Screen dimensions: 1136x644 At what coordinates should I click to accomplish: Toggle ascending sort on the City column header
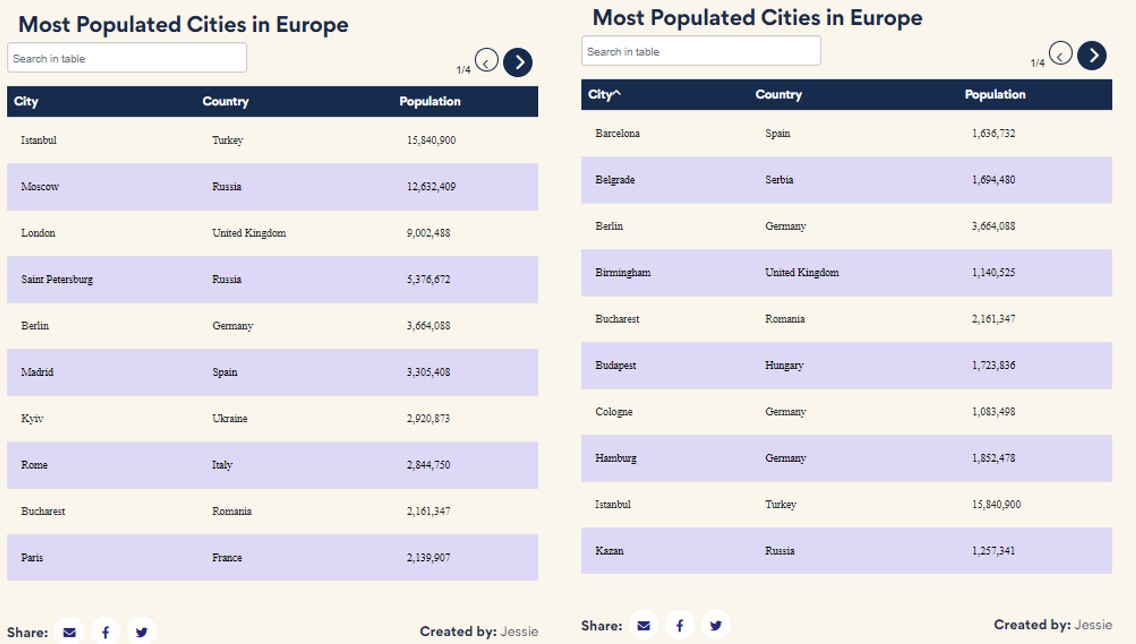click(x=602, y=94)
